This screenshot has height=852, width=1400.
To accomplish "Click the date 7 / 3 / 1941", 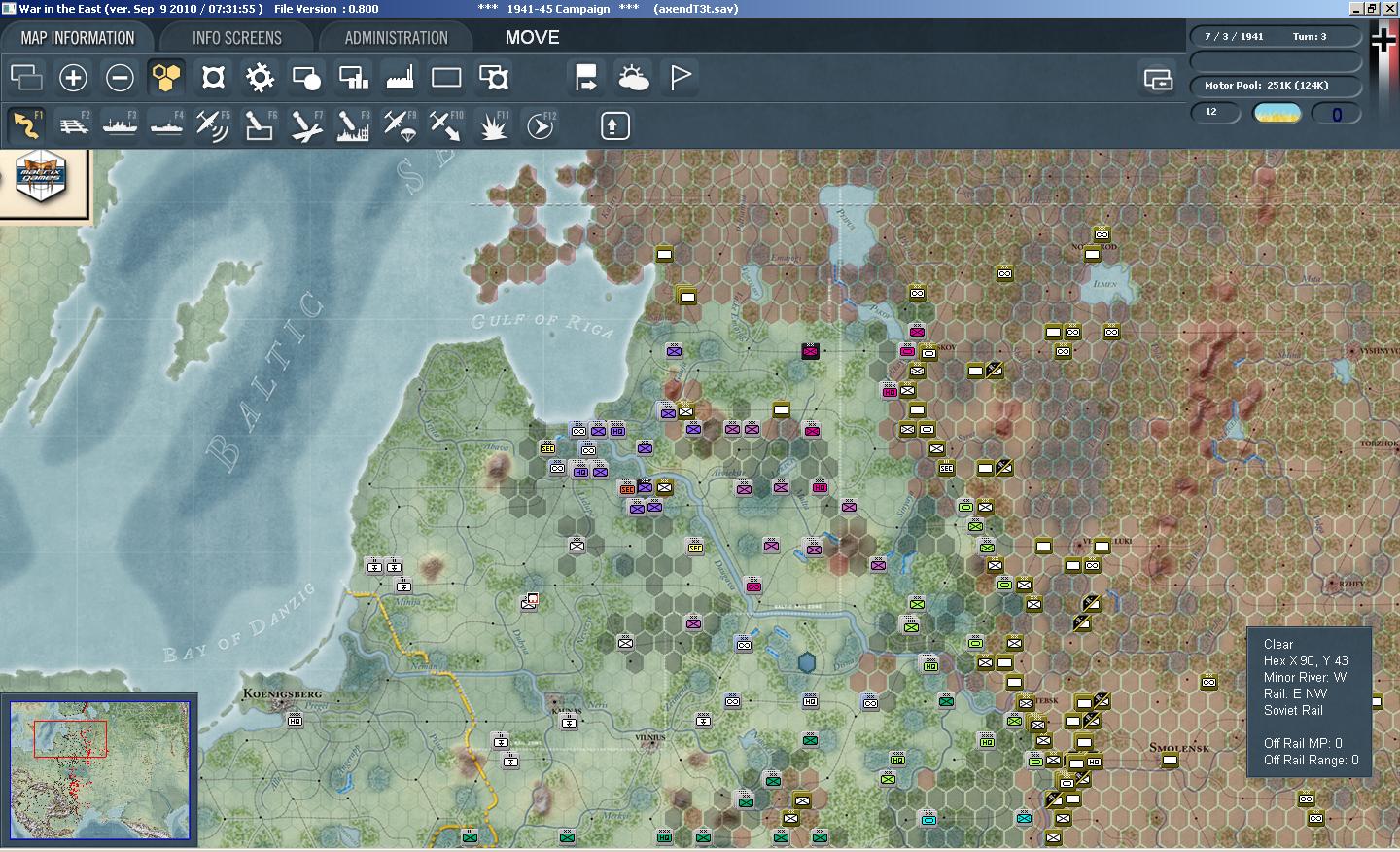I will [x=1234, y=37].
